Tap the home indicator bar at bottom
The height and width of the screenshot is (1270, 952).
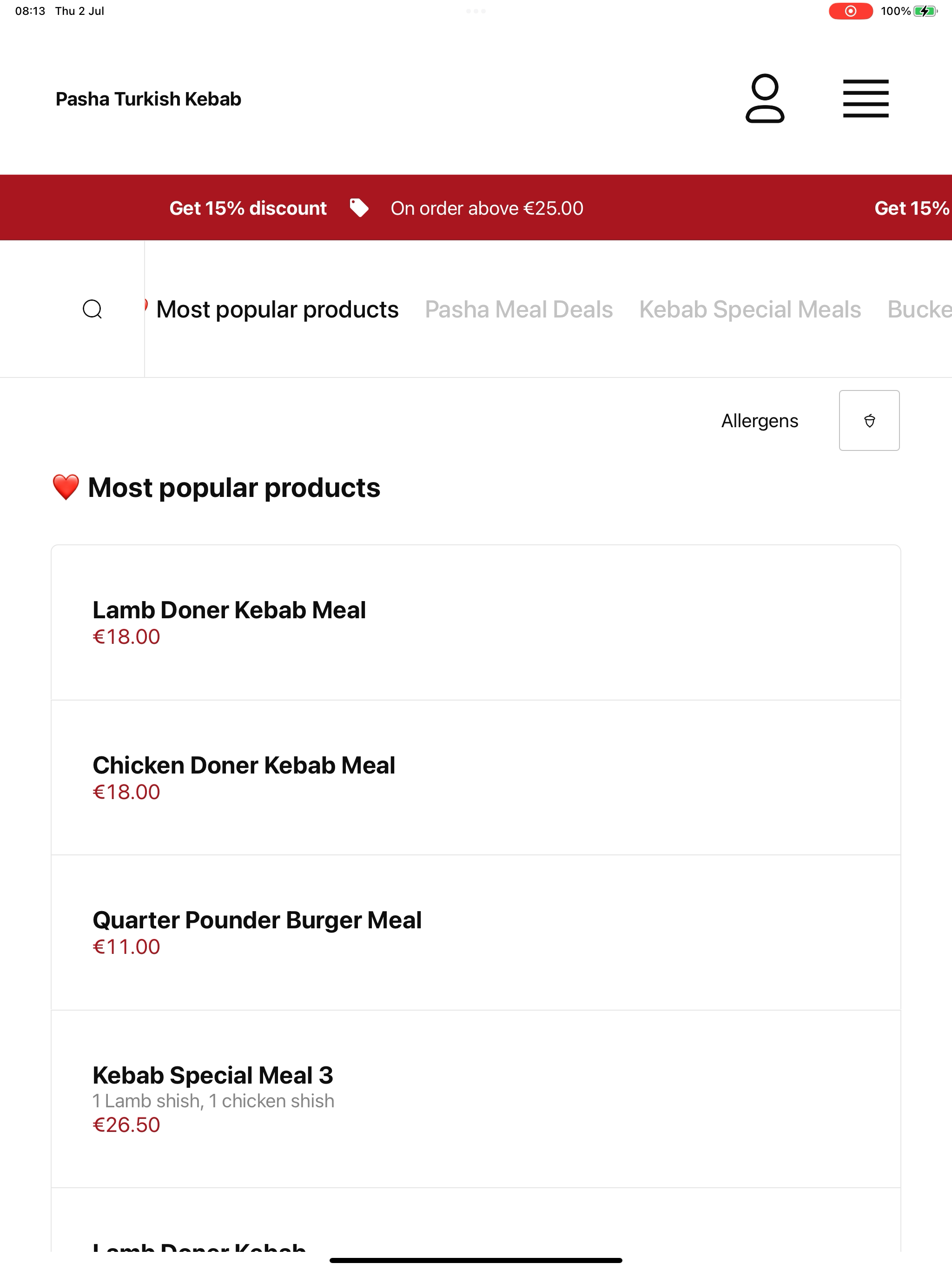pos(476,1260)
